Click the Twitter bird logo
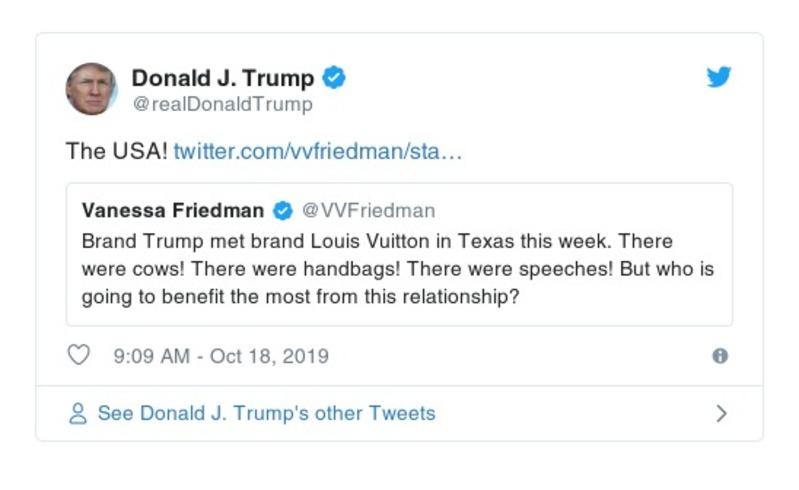Screen dimensions: 799x490 click(719, 78)
